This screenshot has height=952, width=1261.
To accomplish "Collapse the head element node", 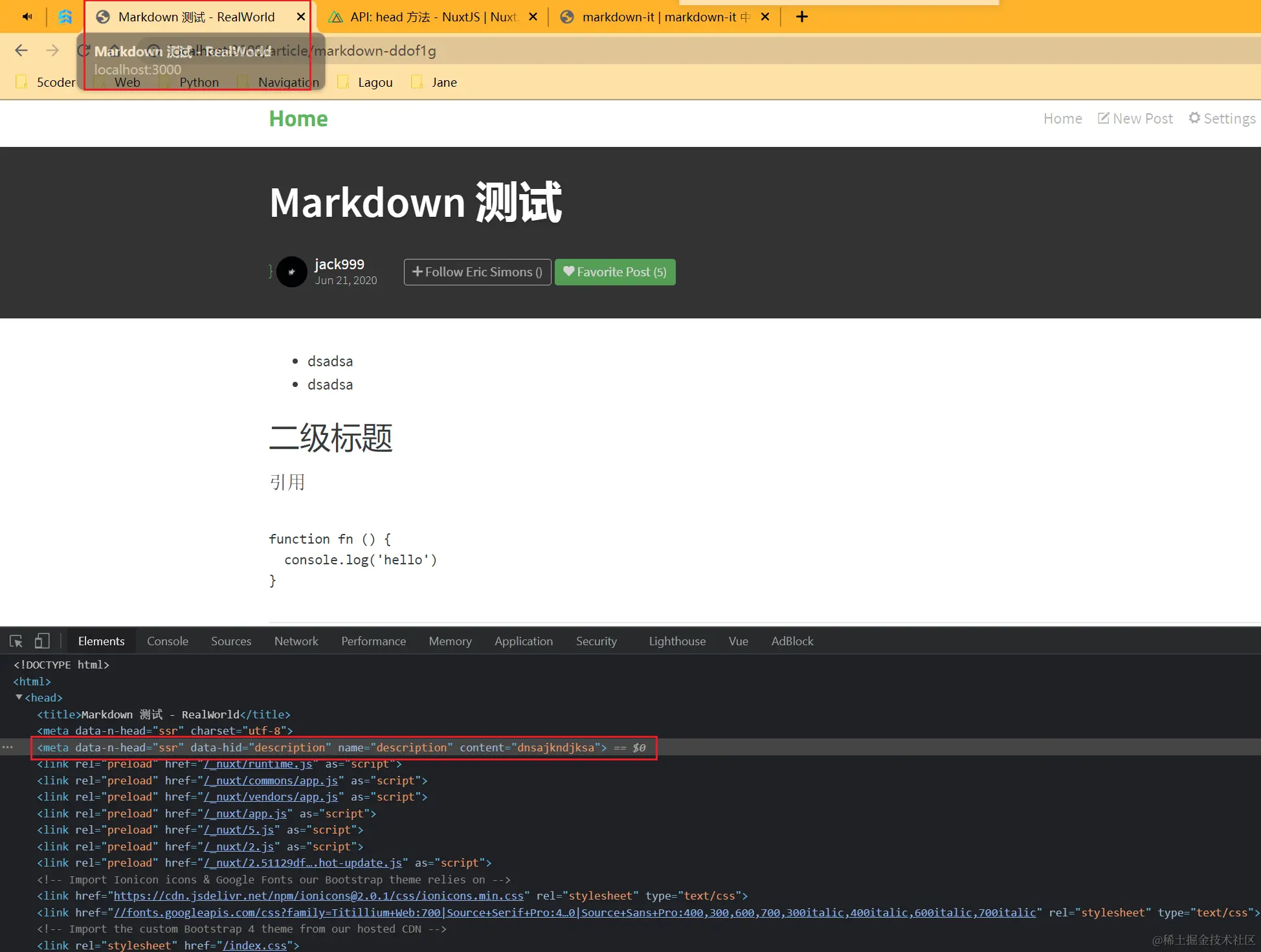I will click(x=19, y=697).
